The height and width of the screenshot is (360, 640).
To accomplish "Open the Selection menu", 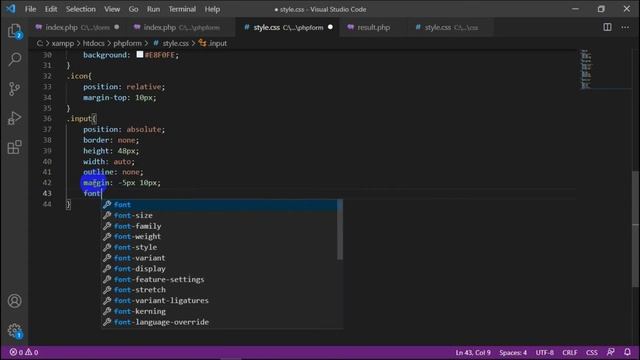I will (80, 9).
